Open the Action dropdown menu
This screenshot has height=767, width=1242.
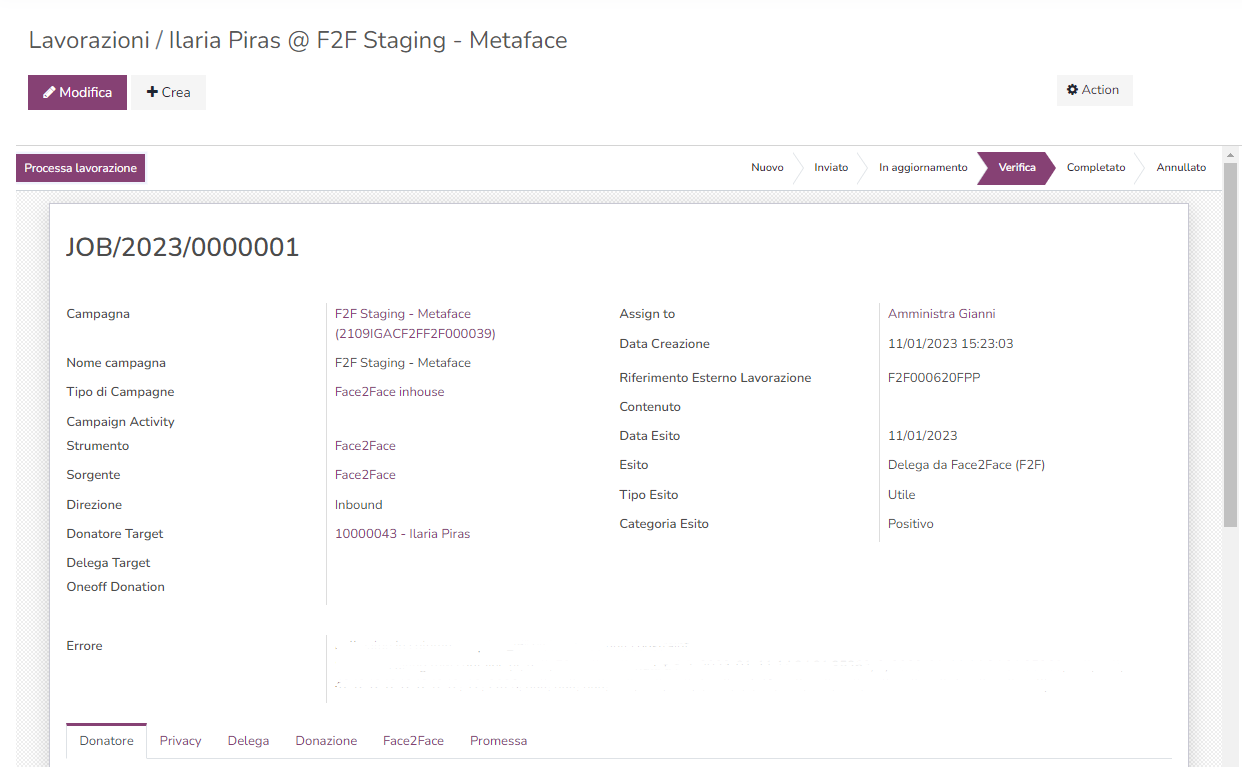(1093, 90)
